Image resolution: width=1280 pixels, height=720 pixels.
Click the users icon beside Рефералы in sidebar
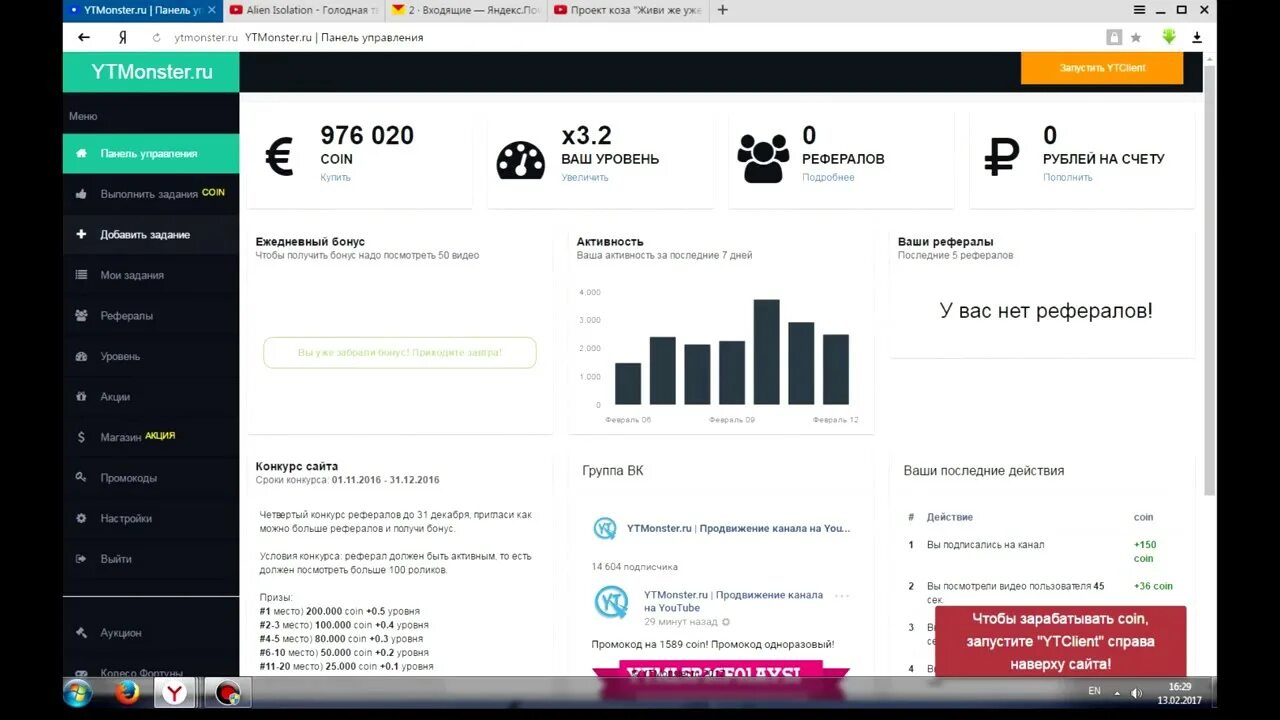pyautogui.click(x=81, y=315)
